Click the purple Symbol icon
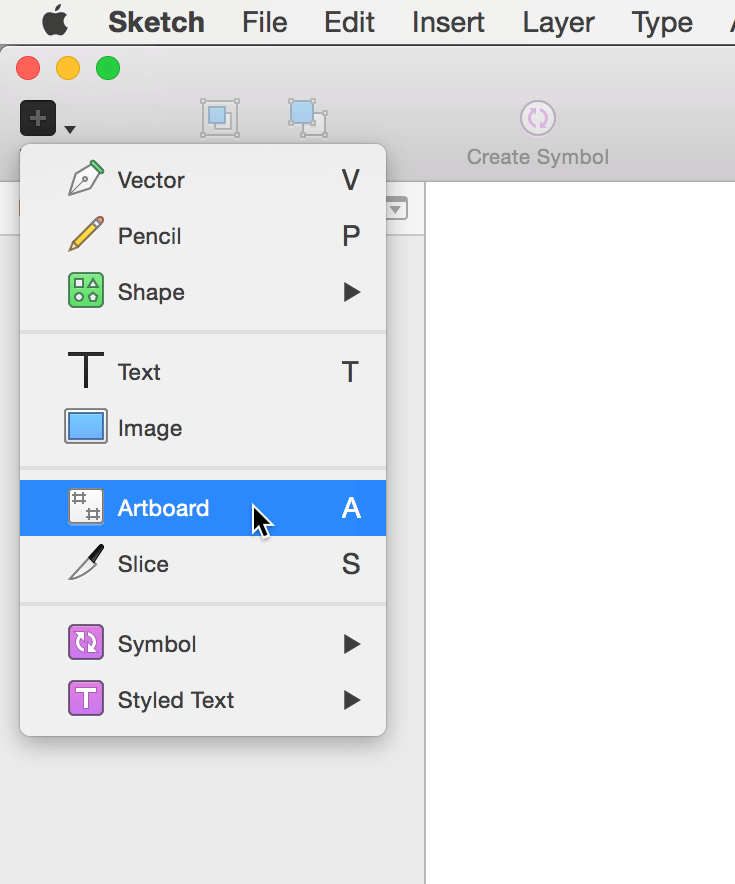 point(86,644)
